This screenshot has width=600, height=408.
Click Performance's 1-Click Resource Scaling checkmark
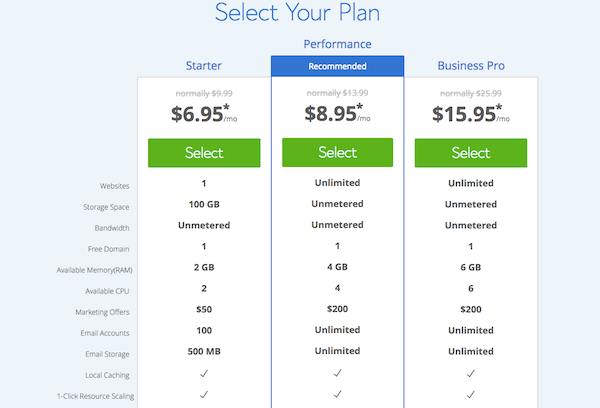coord(337,396)
